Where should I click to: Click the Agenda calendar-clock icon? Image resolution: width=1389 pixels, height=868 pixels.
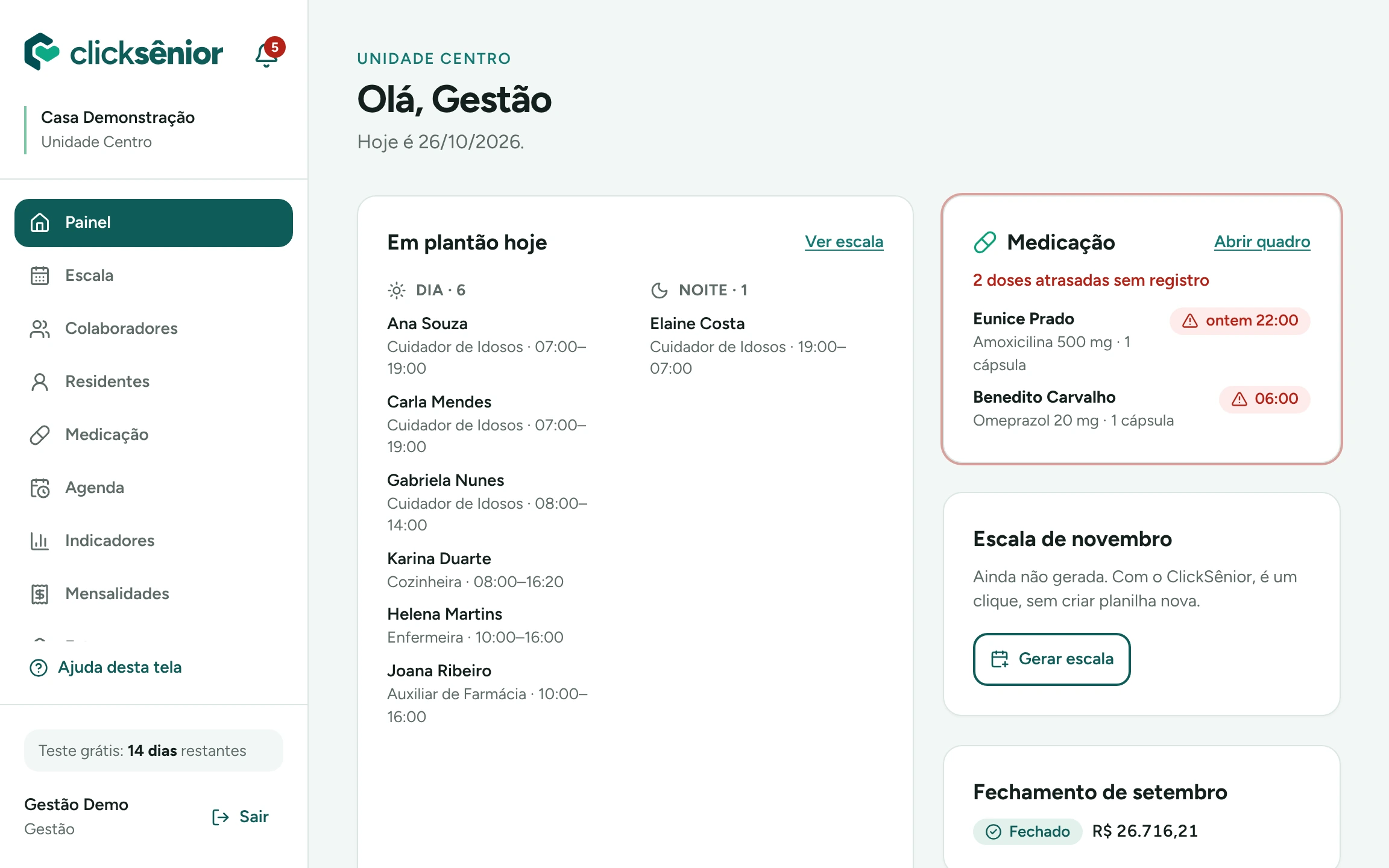[40, 488]
